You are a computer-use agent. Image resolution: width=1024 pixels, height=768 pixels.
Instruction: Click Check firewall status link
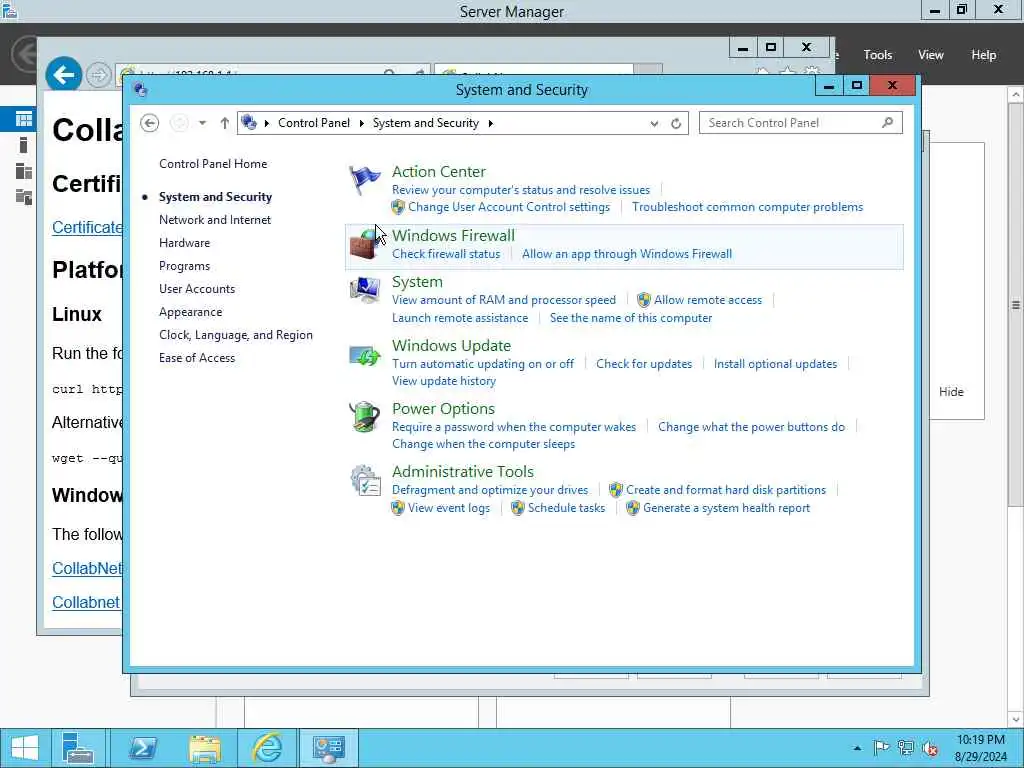[x=446, y=254]
